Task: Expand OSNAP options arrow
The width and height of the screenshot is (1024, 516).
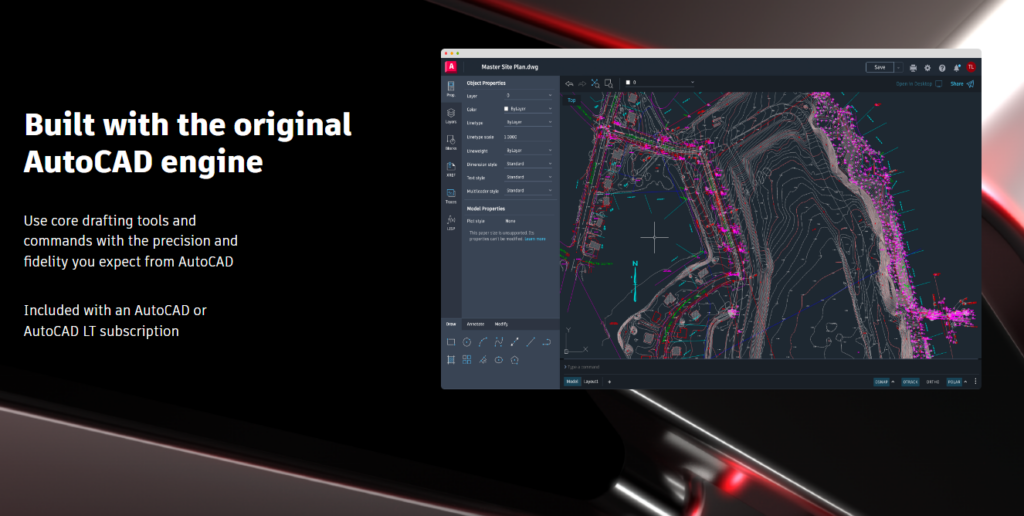Action: point(893,381)
